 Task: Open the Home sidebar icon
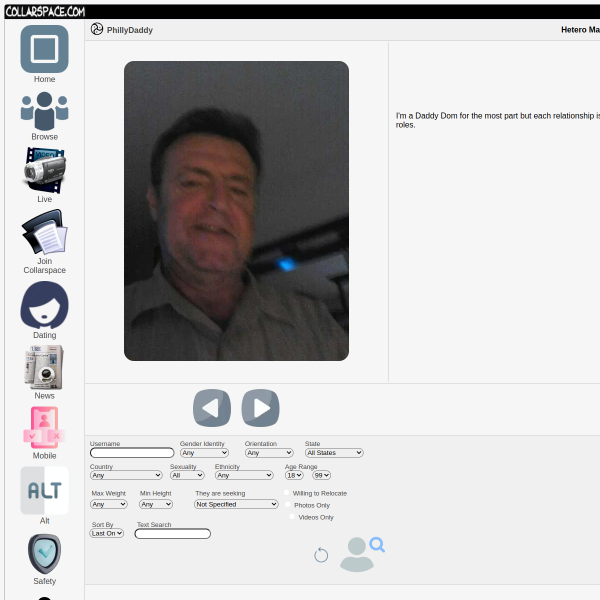coord(44,49)
